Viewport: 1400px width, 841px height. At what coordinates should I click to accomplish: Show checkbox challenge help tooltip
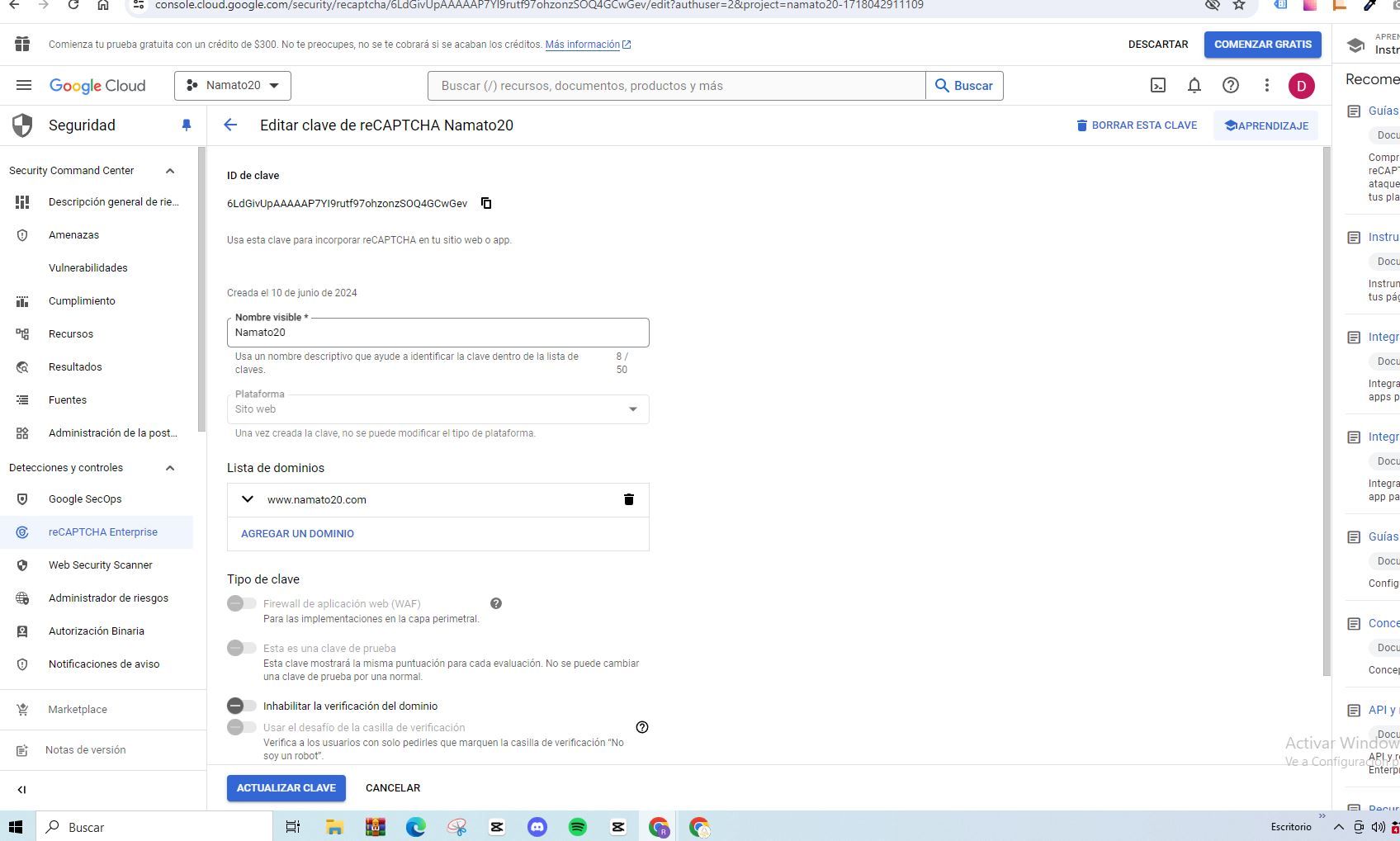[642, 727]
